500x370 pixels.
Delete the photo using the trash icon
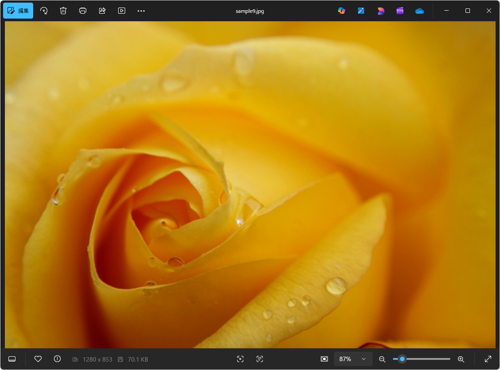coord(63,11)
